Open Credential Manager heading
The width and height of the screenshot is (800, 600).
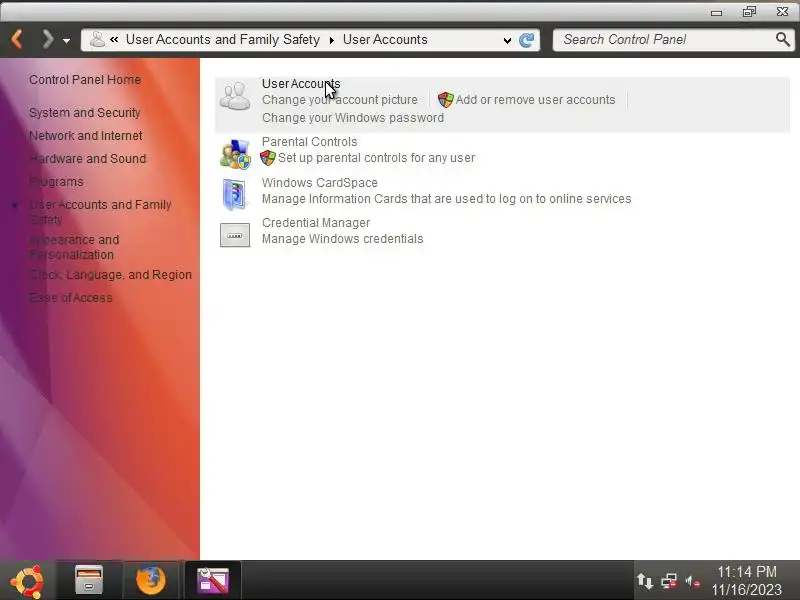point(316,223)
